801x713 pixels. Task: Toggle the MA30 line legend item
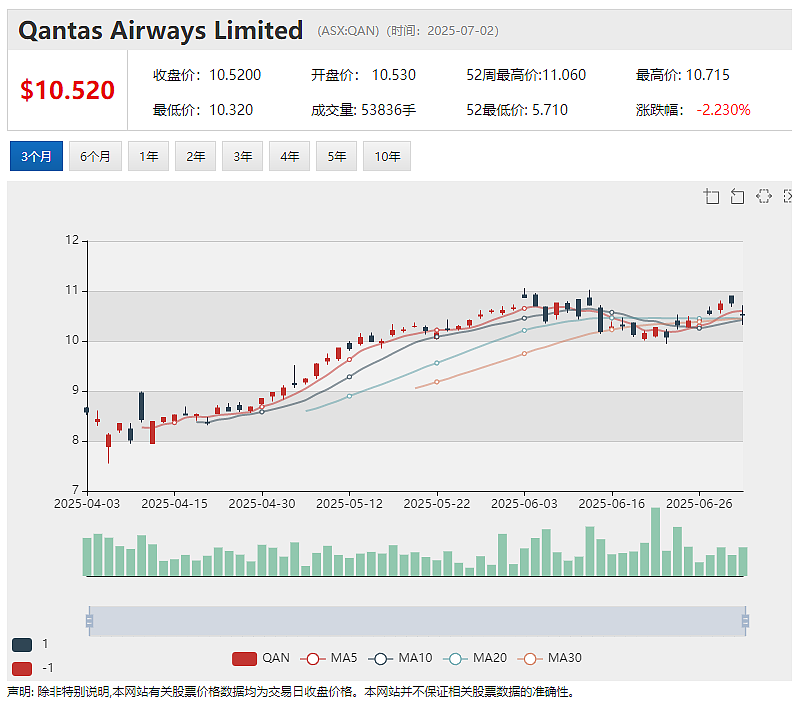(x=549, y=658)
